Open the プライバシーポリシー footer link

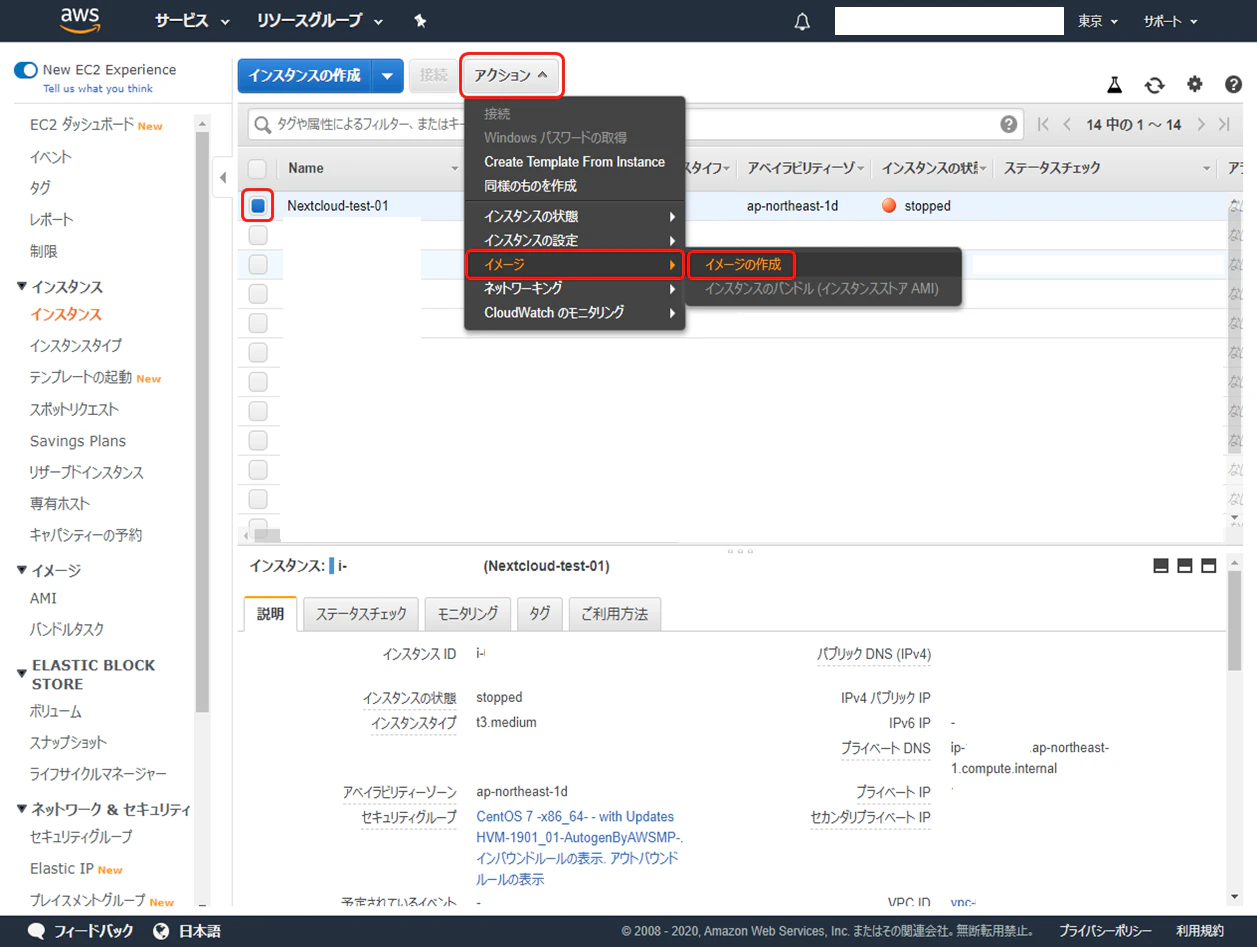(x=1105, y=931)
